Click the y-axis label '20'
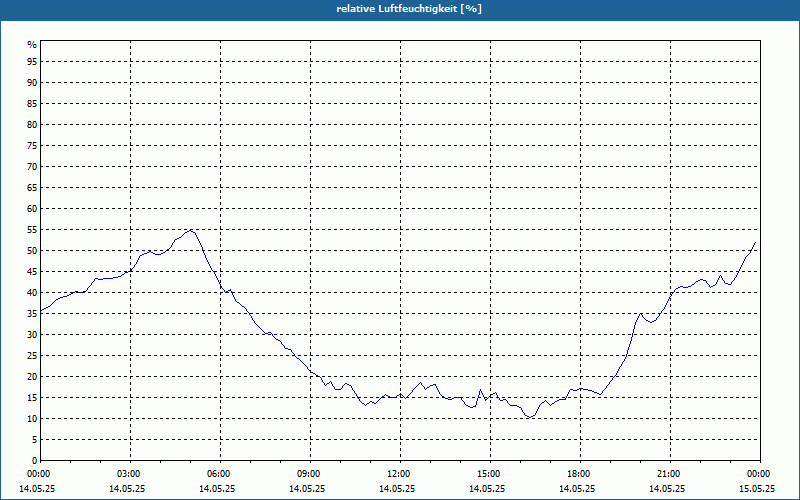Viewport: 800px width, 500px height. tap(32, 377)
